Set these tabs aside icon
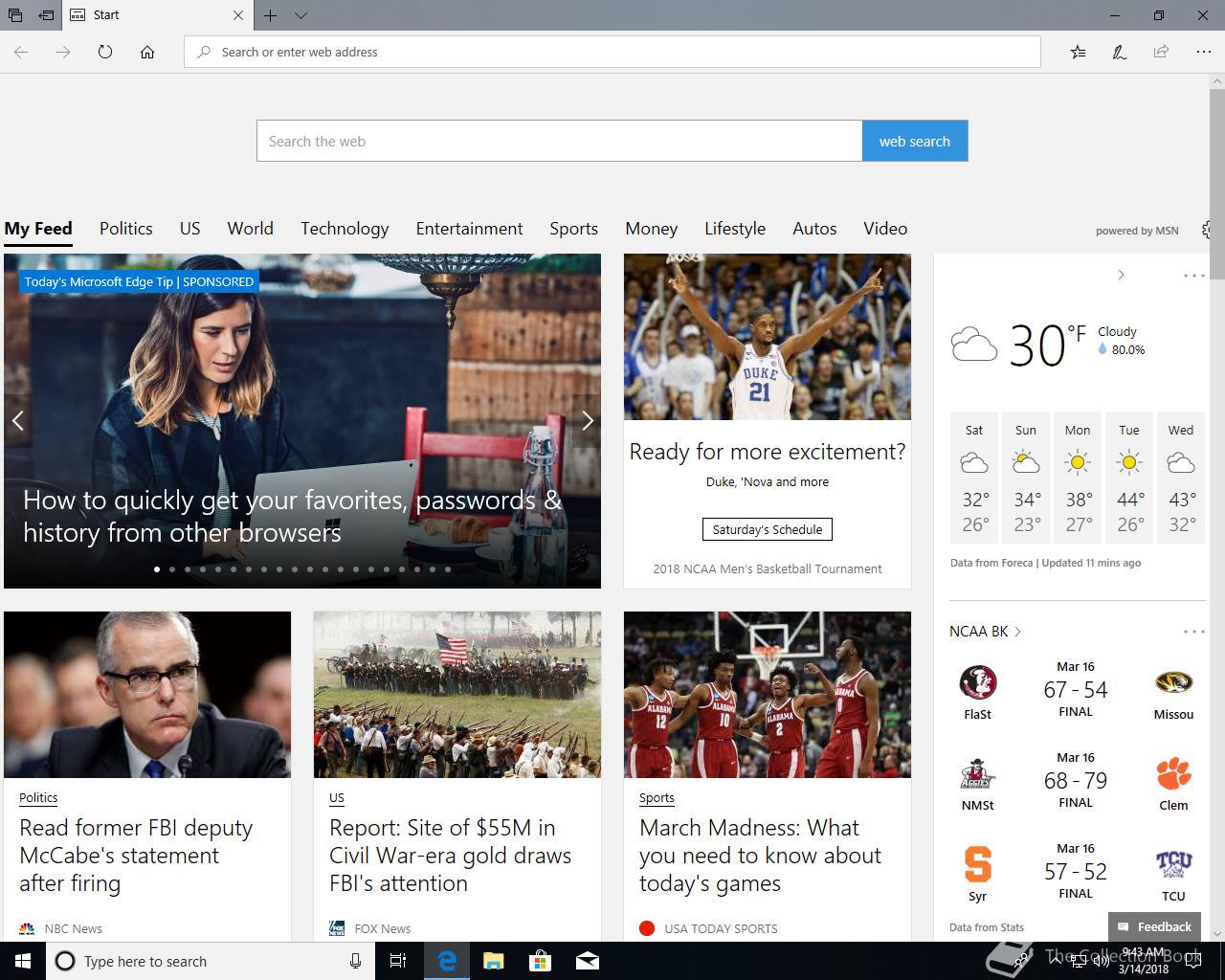This screenshot has width=1225, height=980. coord(46,15)
